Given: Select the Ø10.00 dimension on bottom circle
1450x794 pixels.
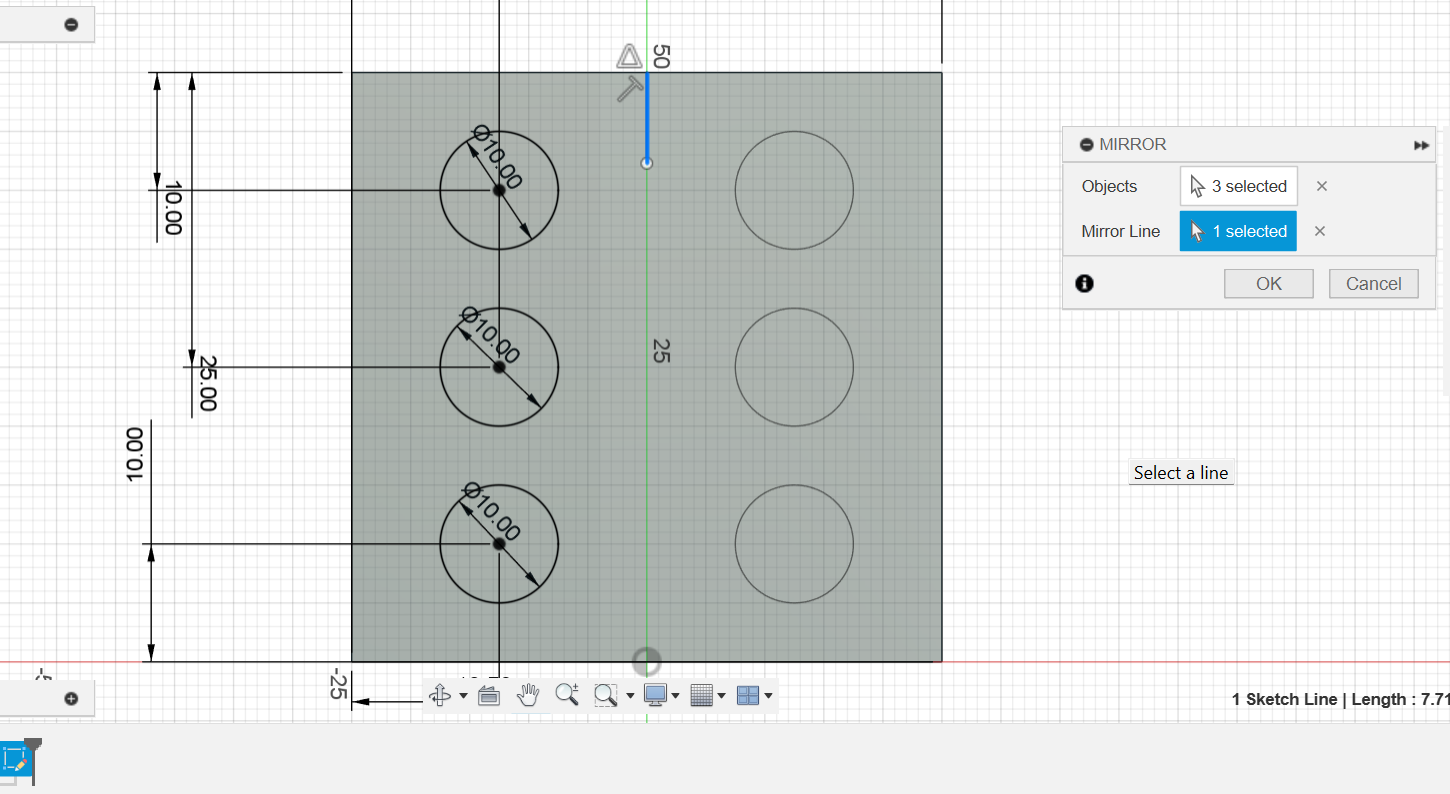Looking at the screenshot, I should point(492,511).
